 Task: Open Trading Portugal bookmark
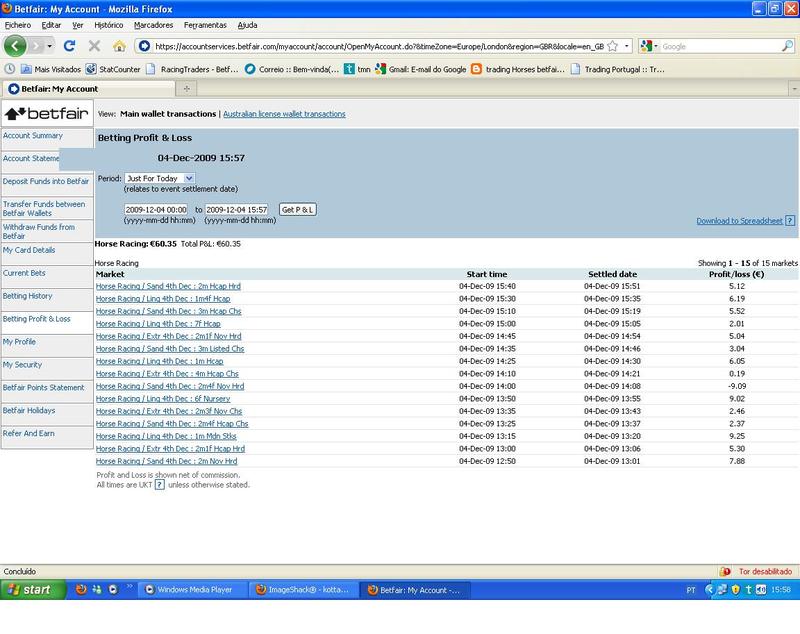point(617,69)
